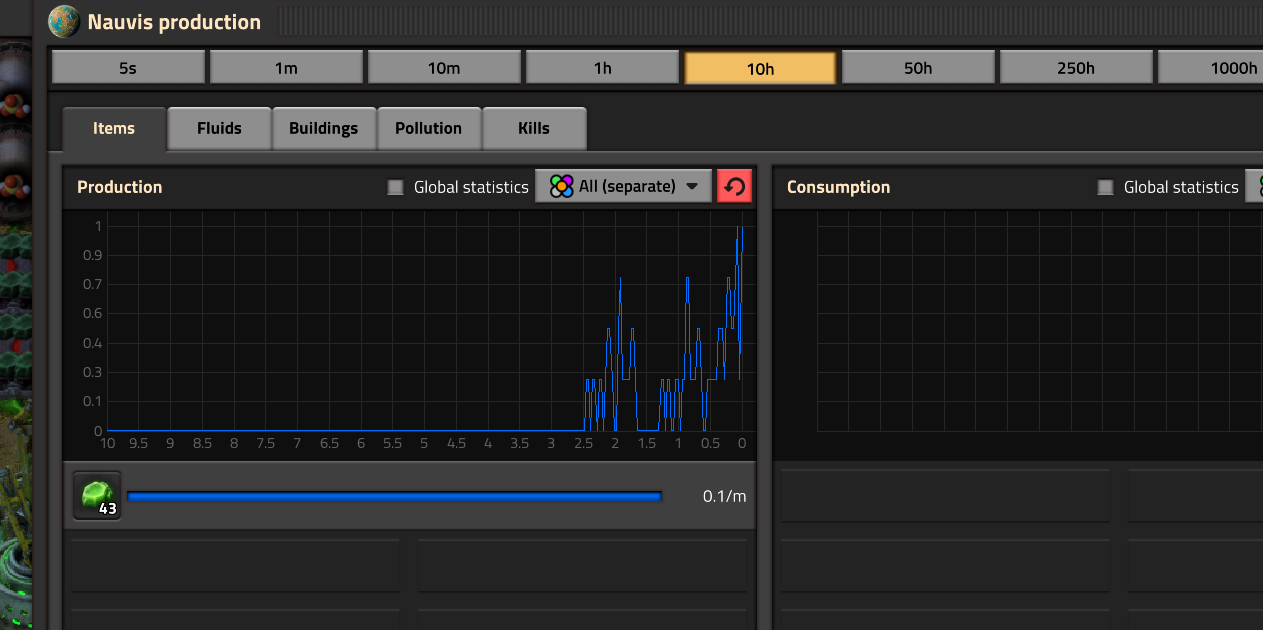Set time range to 1m
The image size is (1263, 630).
click(x=286, y=68)
